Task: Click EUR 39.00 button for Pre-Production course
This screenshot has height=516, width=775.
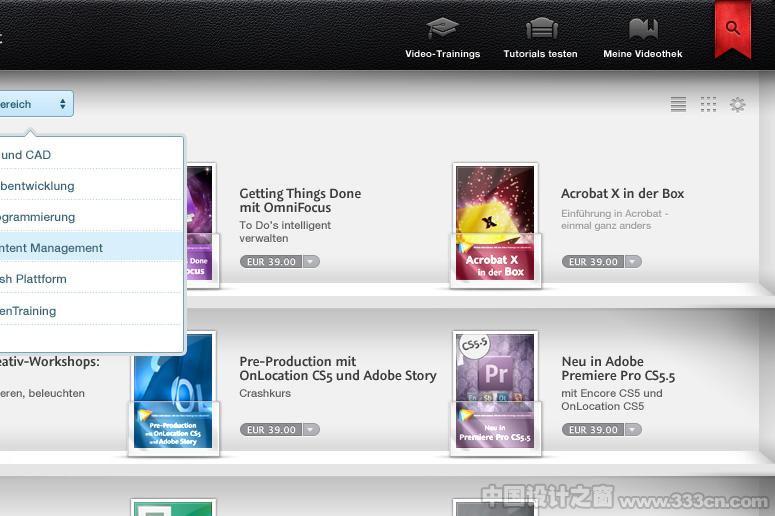Action: coord(271,430)
